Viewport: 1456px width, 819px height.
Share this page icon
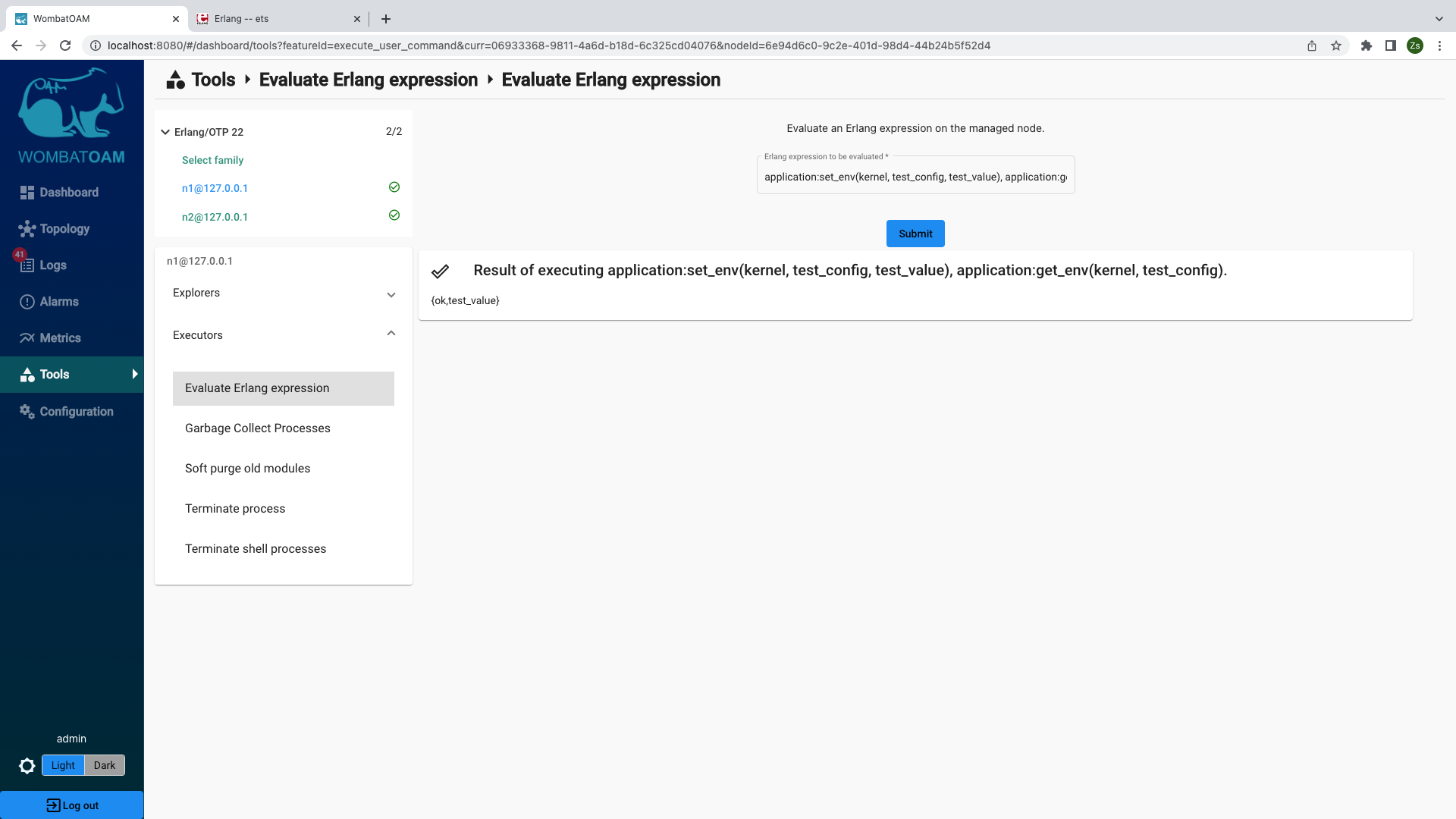(1312, 45)
